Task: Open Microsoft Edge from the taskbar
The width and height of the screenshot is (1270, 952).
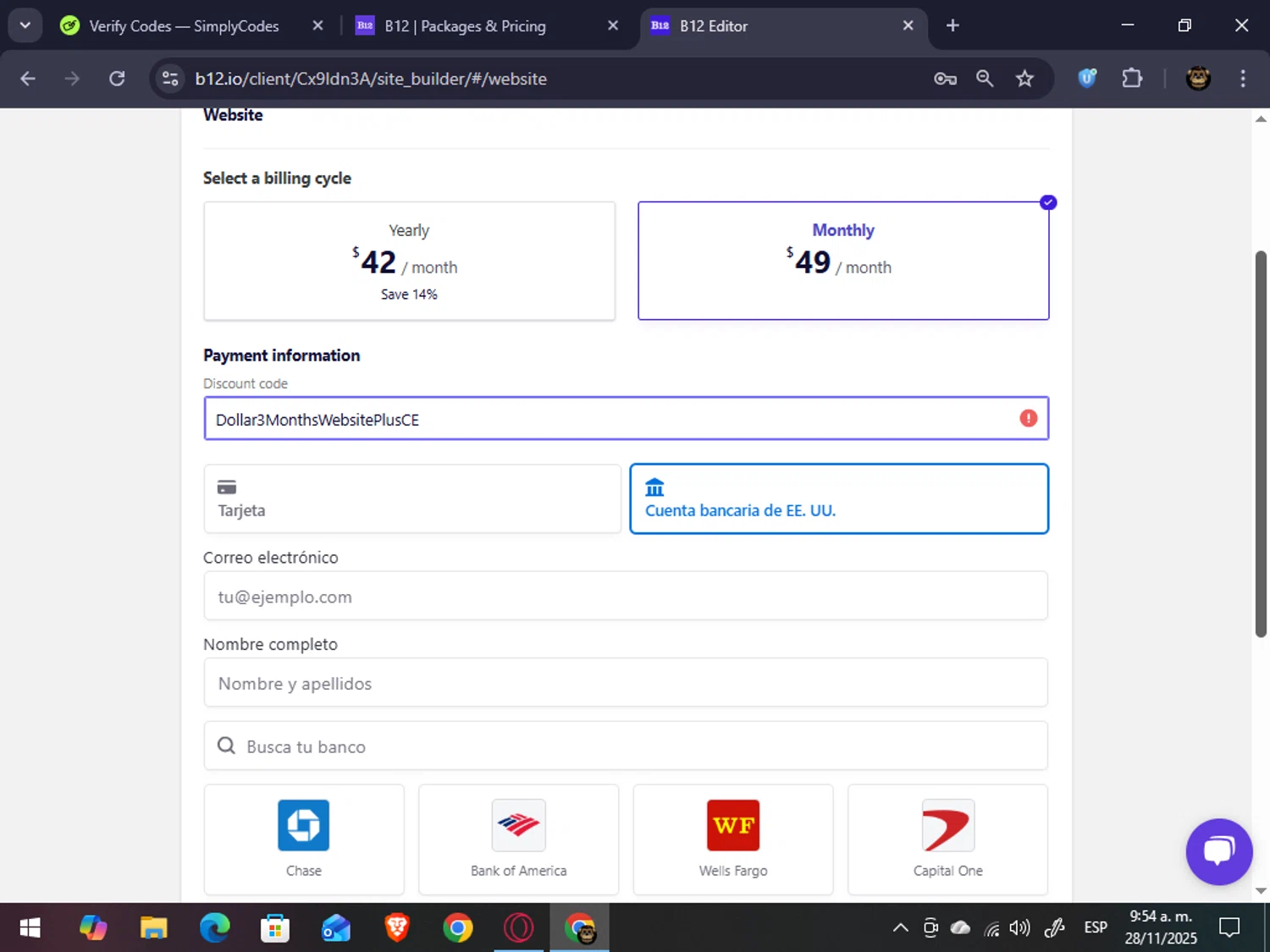Action: [214, 928]
